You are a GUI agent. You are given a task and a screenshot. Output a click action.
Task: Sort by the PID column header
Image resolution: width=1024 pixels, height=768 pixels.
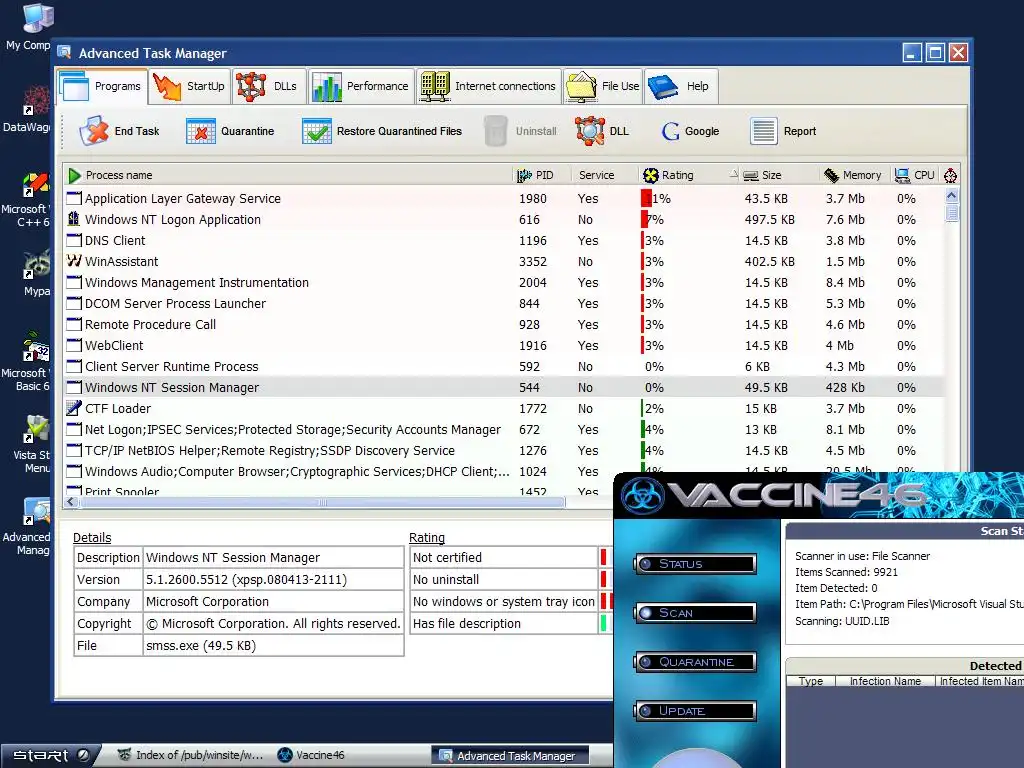click(x=541, y=175)
